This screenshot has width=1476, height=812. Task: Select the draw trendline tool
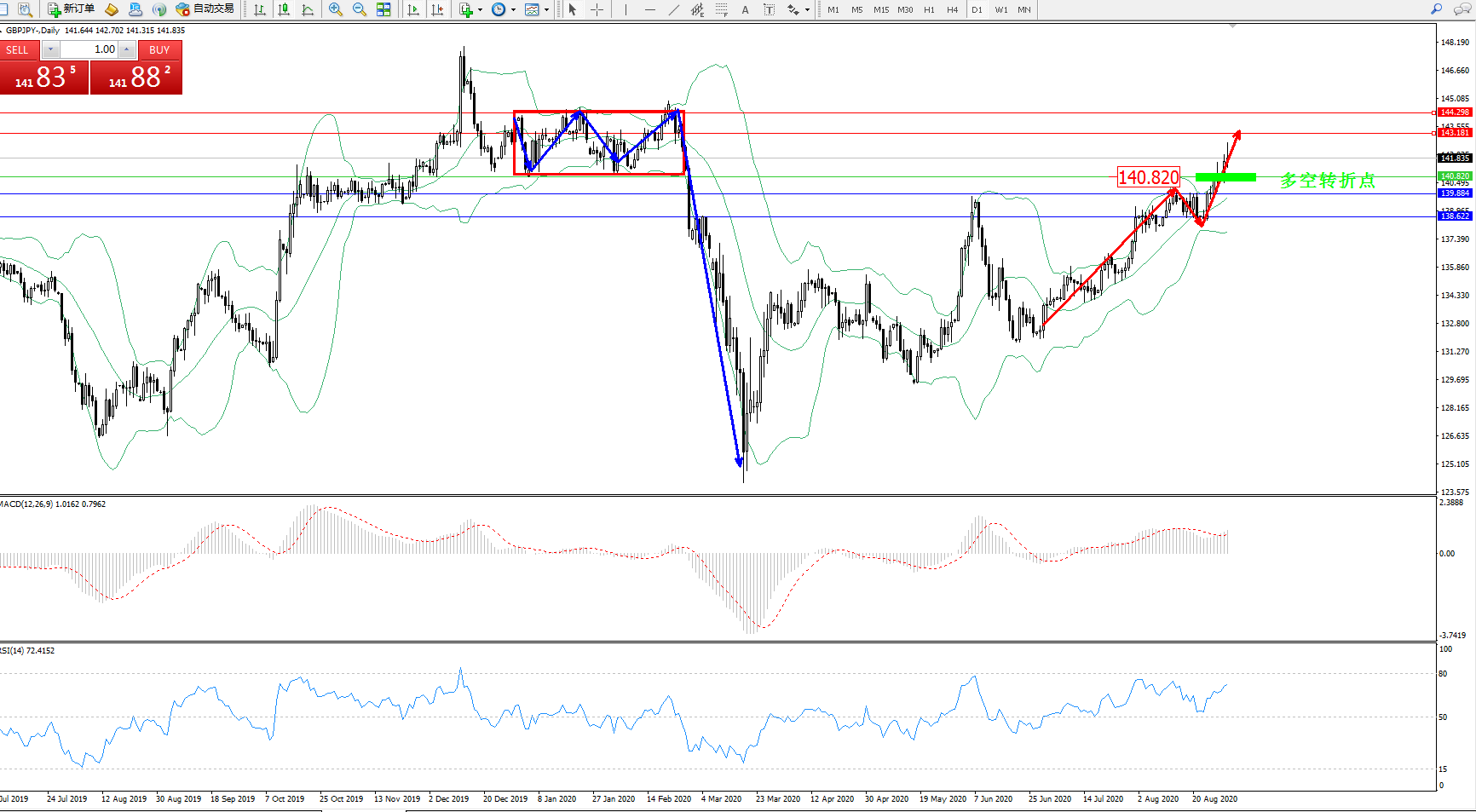674,9
